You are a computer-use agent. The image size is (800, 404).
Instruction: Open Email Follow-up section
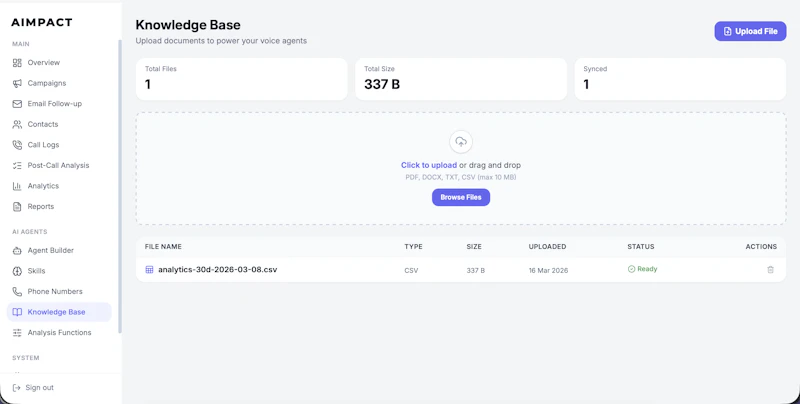point(59,104)
